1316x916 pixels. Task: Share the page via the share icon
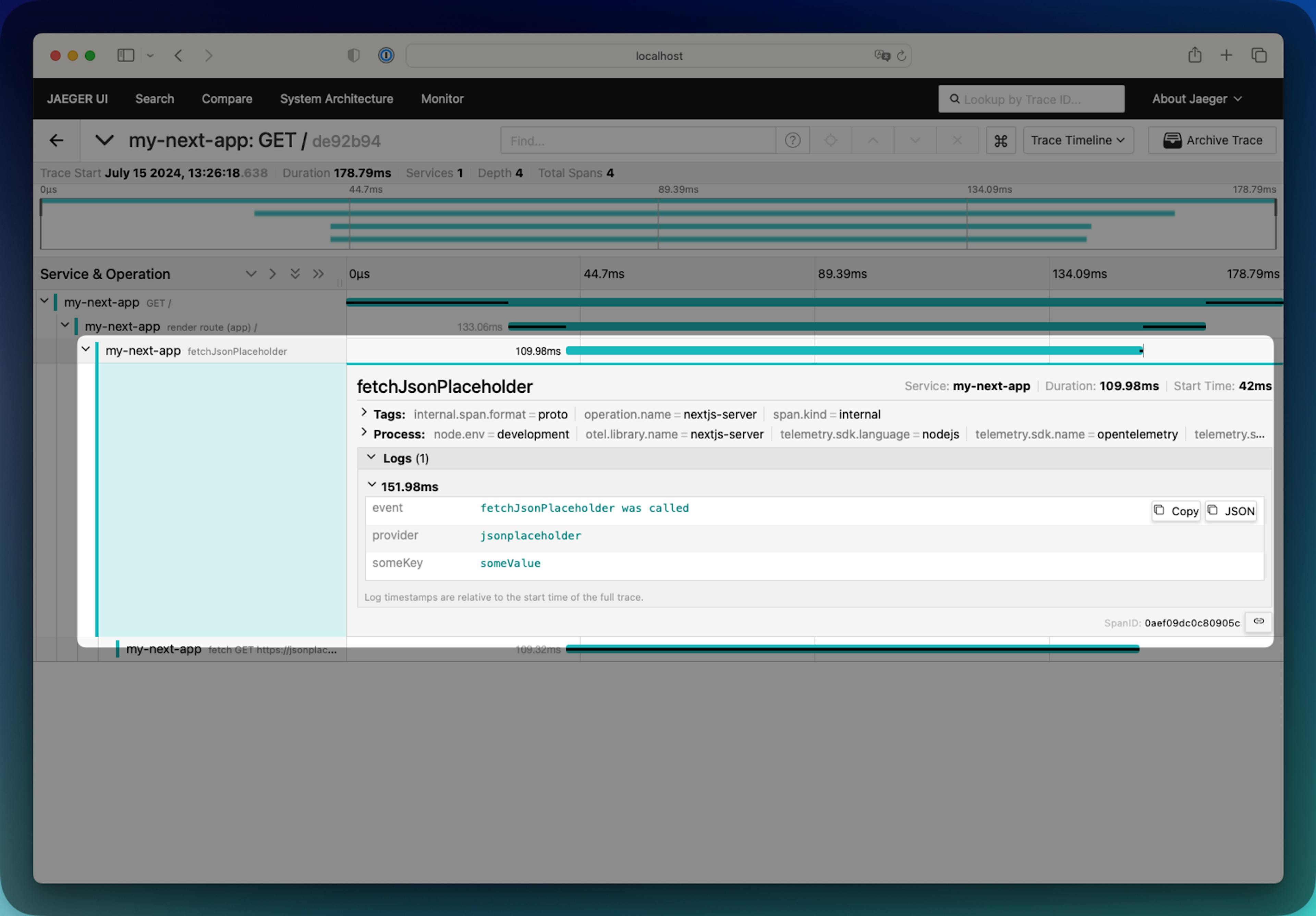tap(1195, 55)
